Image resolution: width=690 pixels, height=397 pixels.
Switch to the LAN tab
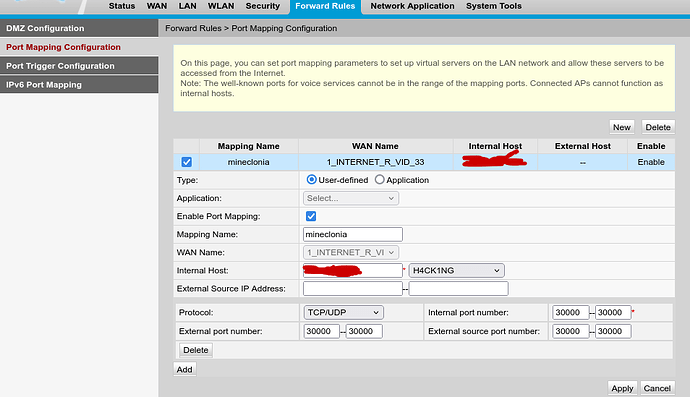point(187,6)
